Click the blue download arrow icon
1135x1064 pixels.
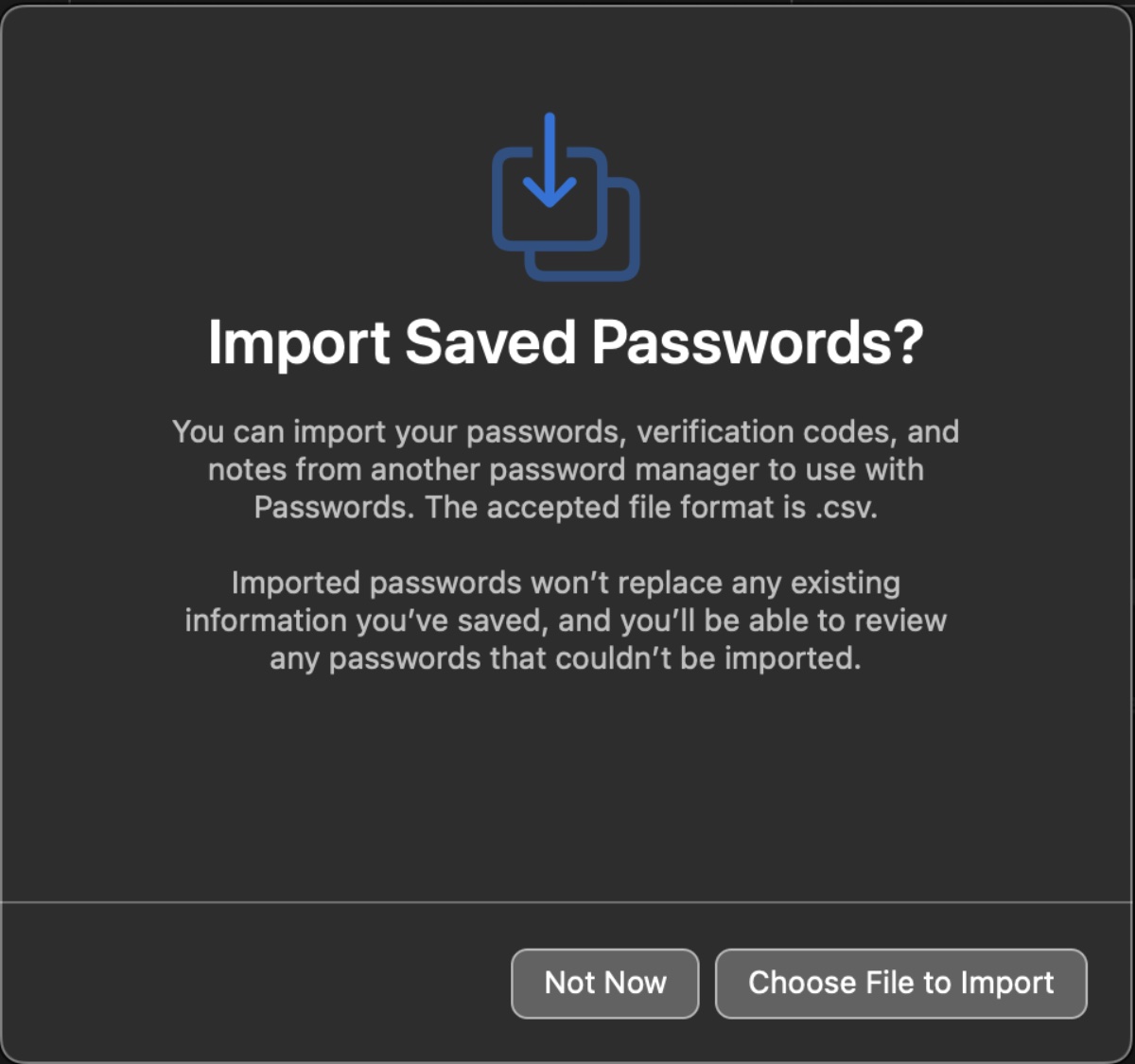[x=549, y=161]
